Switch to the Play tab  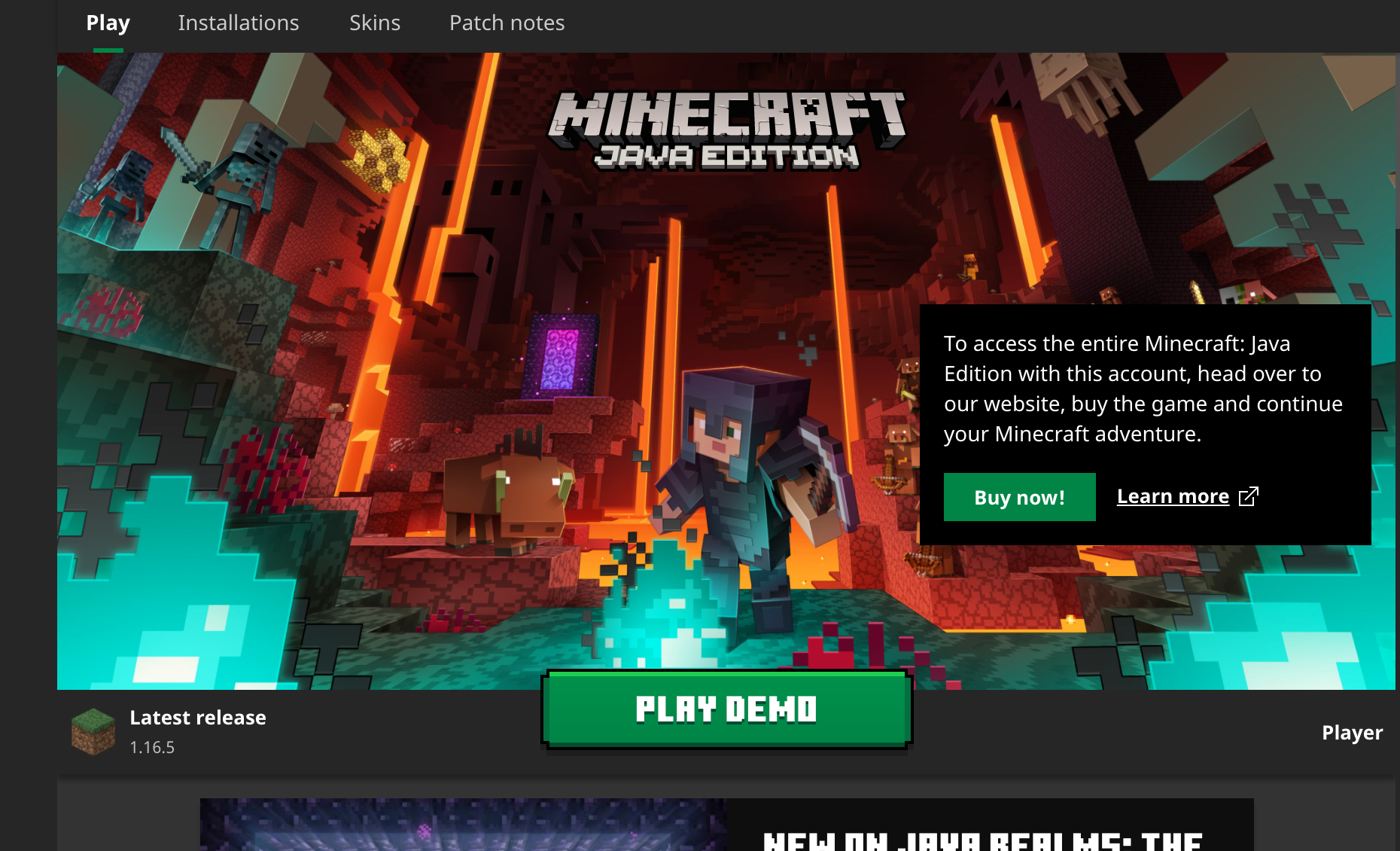[108, 23]
